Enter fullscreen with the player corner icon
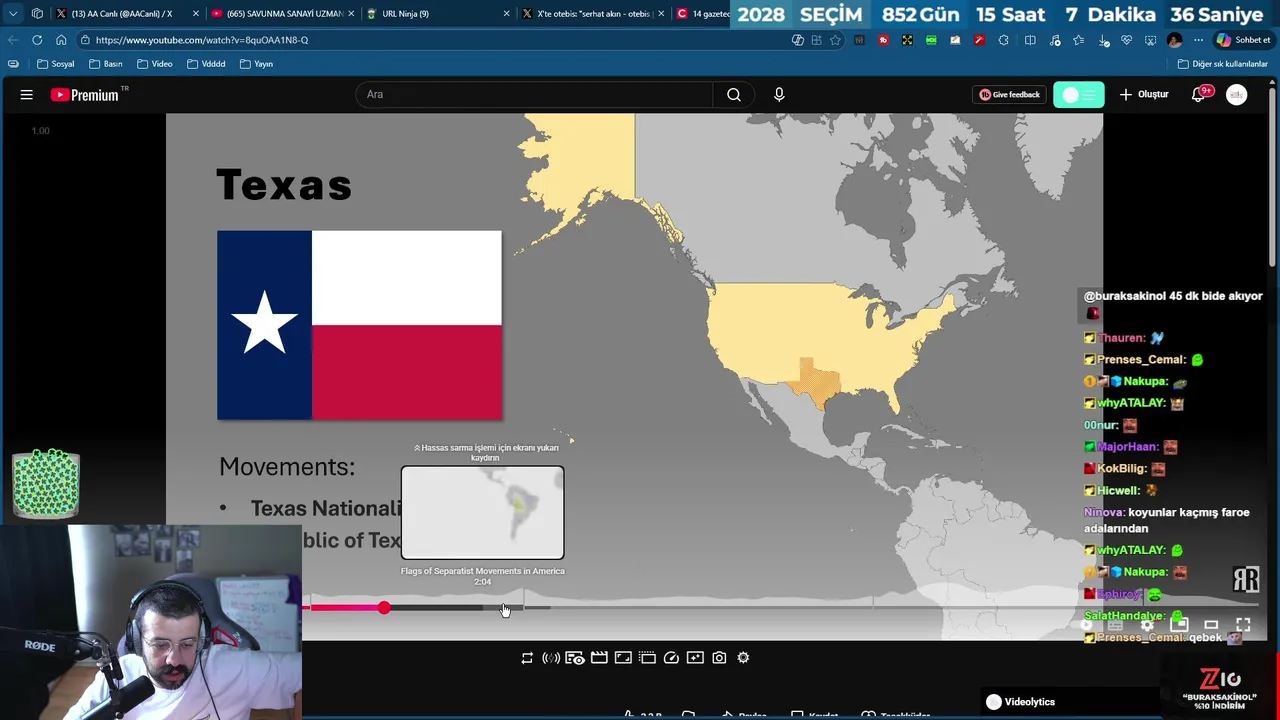The width and height of the screenshot is (1280, 720). coord(1243,625)
